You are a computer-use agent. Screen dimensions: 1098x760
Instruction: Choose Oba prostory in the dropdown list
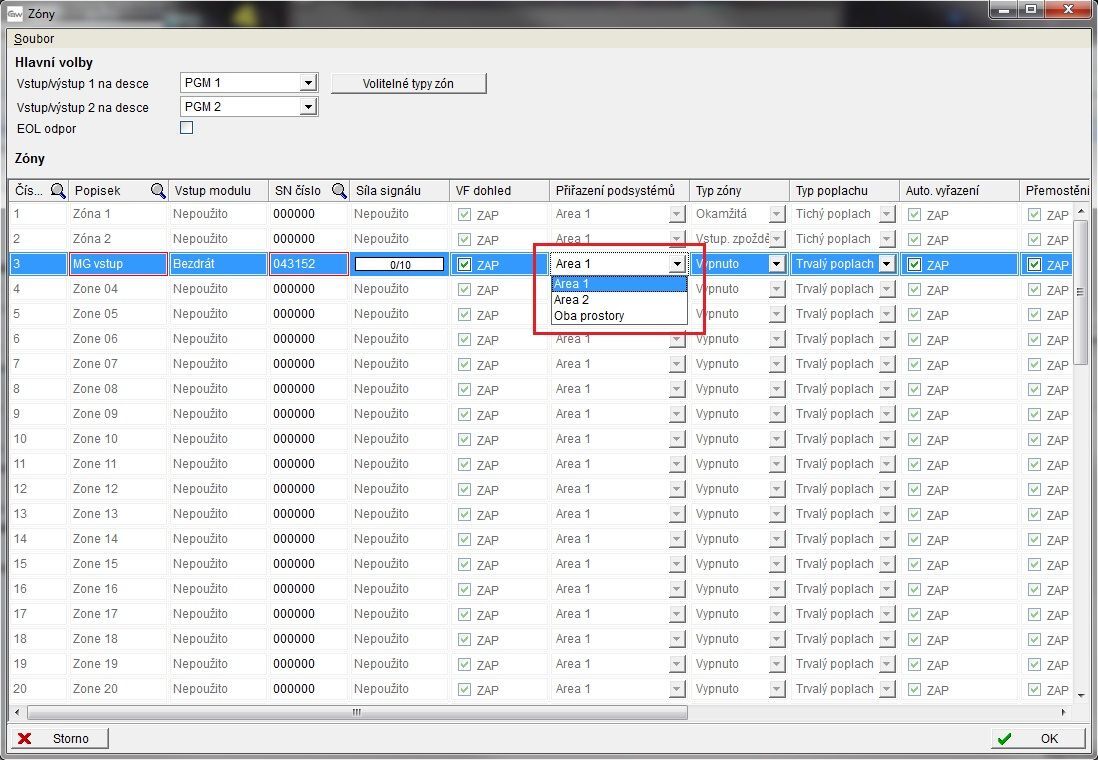point(589,316)
